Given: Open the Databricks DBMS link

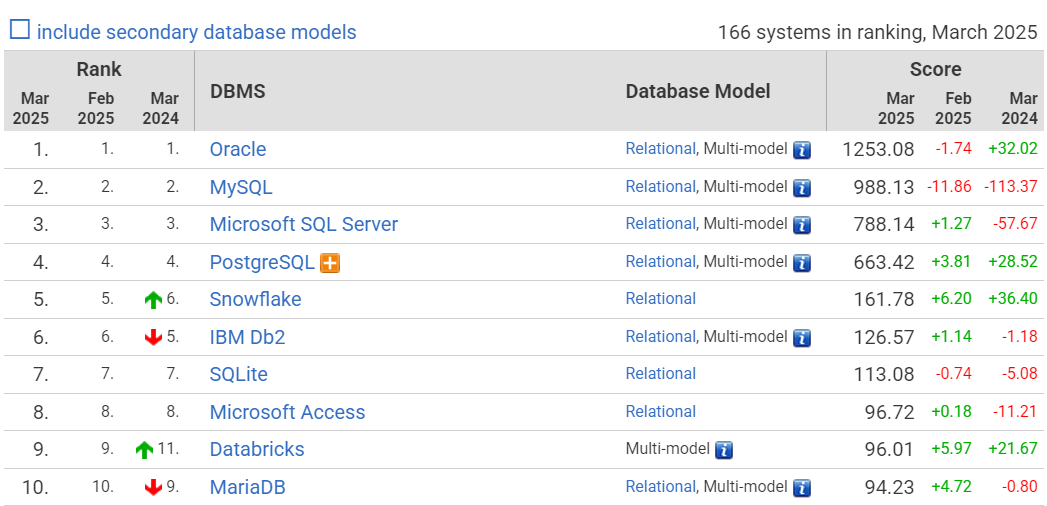Looking at the screenshot, I should coord(257,449).
